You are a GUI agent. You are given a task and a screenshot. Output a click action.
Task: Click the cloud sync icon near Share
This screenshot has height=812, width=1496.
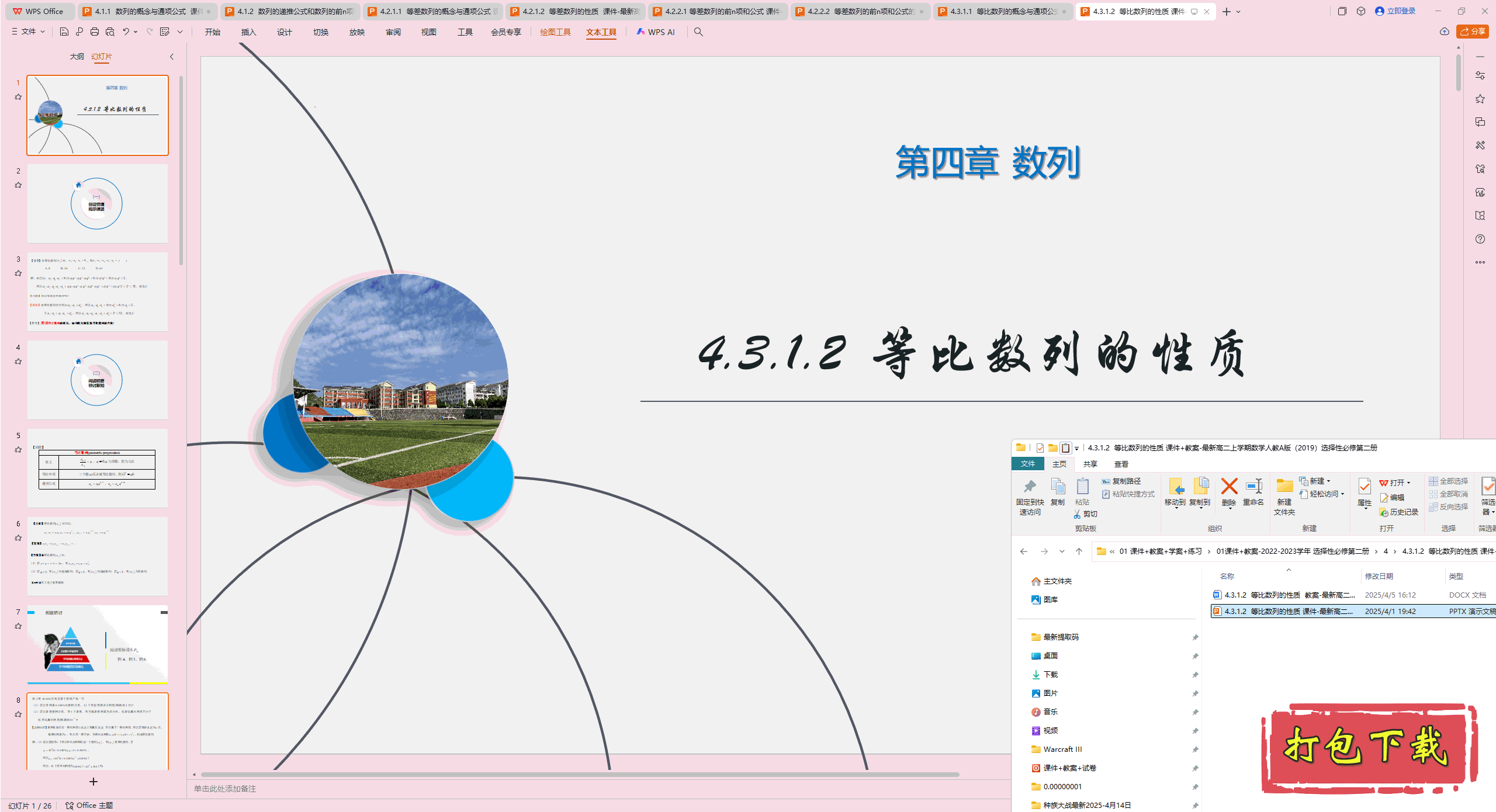(x=1445, y=32)
